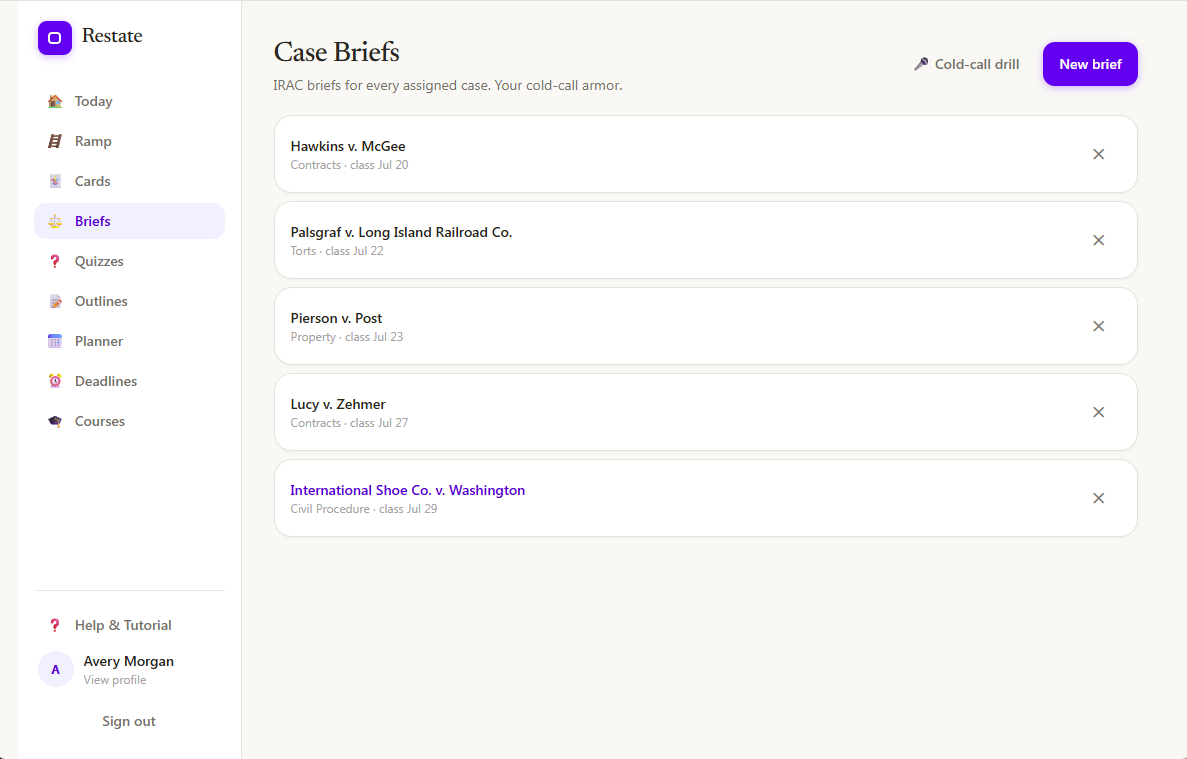Select the Briefs sidebar item
1187x759 pixels.
129,221
